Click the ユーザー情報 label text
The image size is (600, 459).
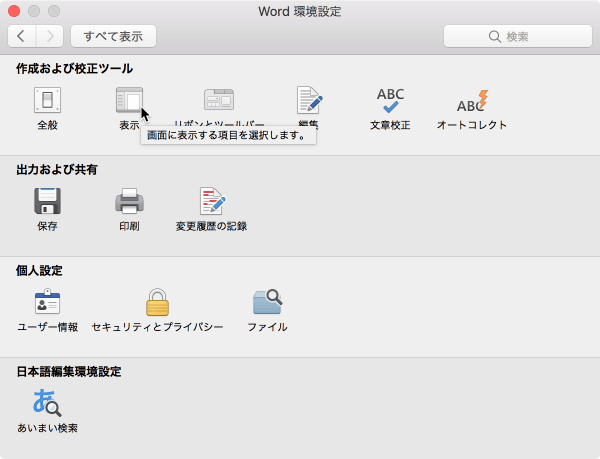(47, 327)
